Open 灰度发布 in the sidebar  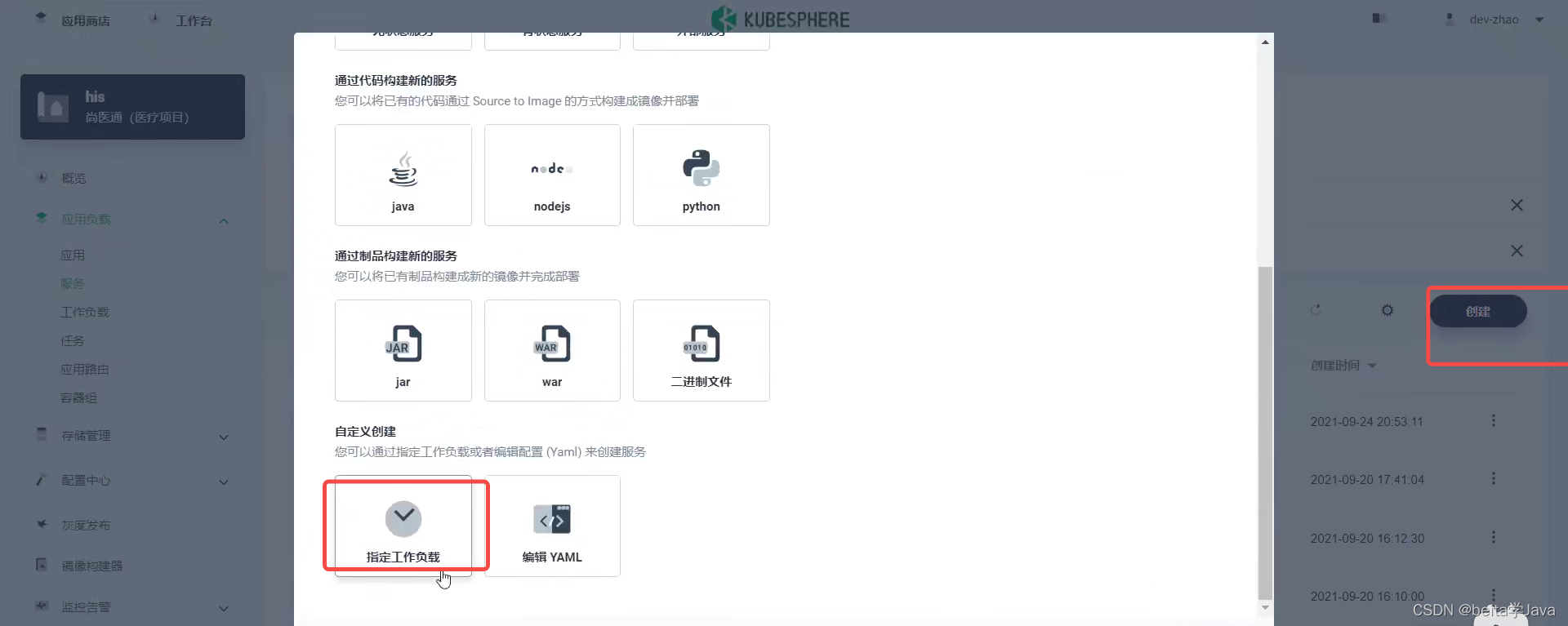pos(86,526)
